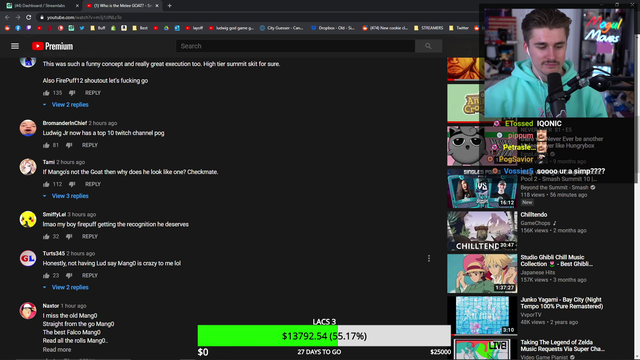Focus the YouTube Search input field
Screen dimensions: 640x360
296,46
